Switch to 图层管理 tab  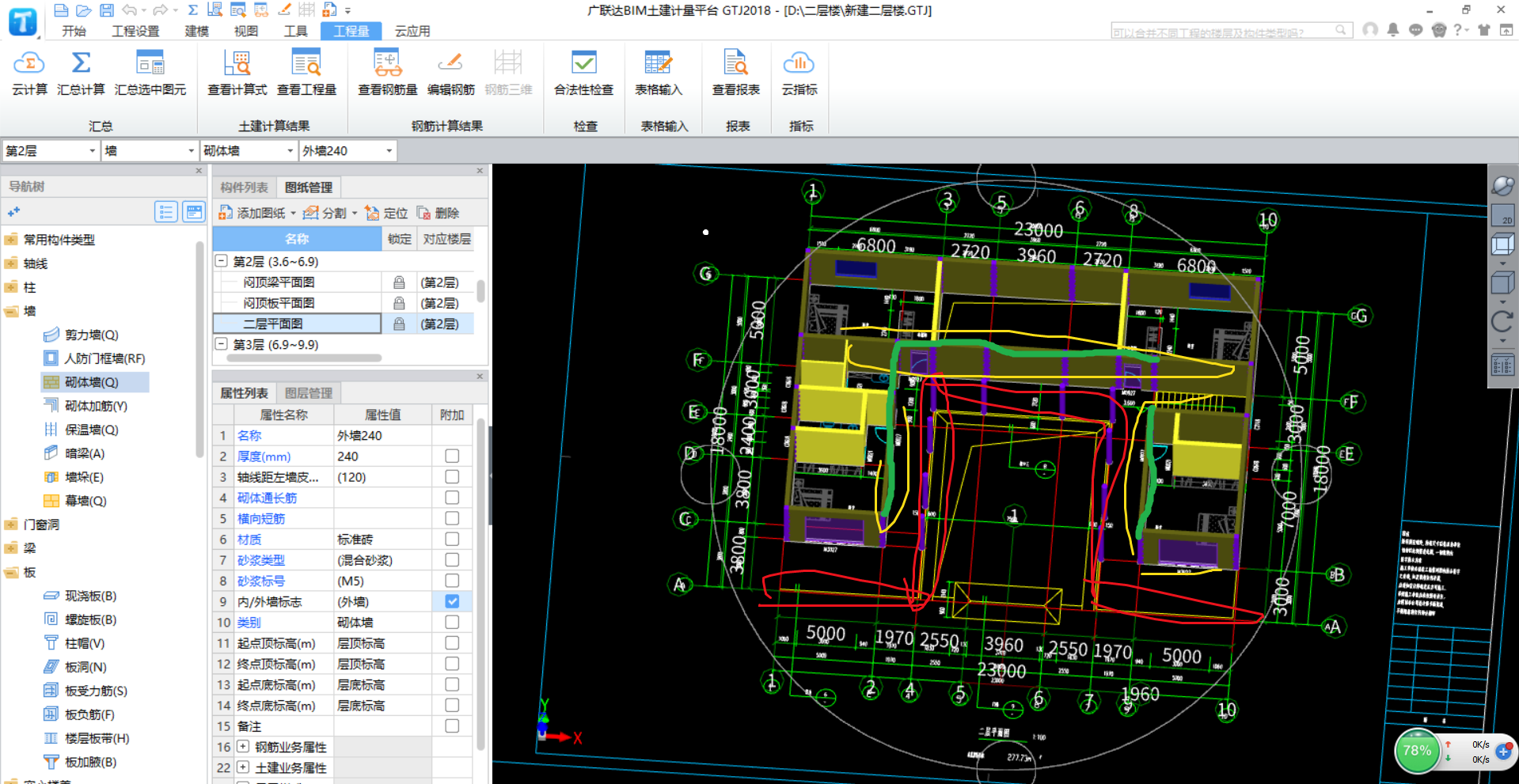[x=308, y=393]
